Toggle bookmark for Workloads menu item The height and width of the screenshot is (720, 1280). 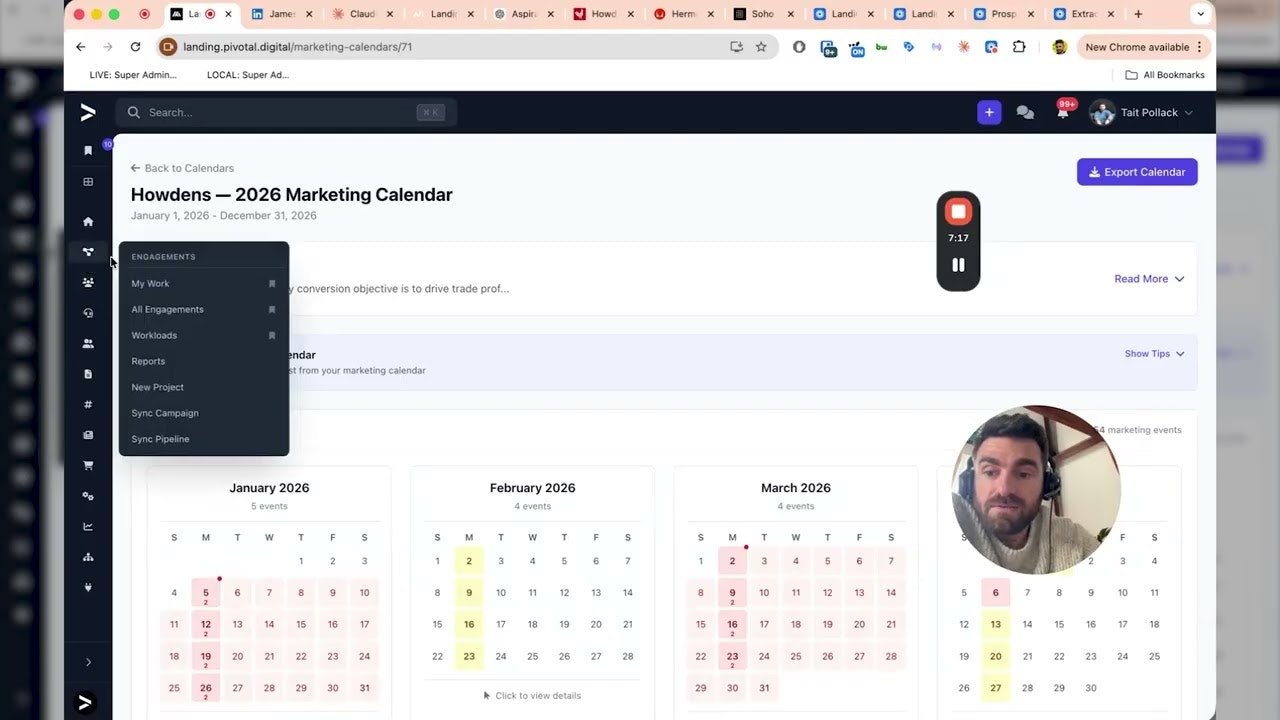coord(272,336)
